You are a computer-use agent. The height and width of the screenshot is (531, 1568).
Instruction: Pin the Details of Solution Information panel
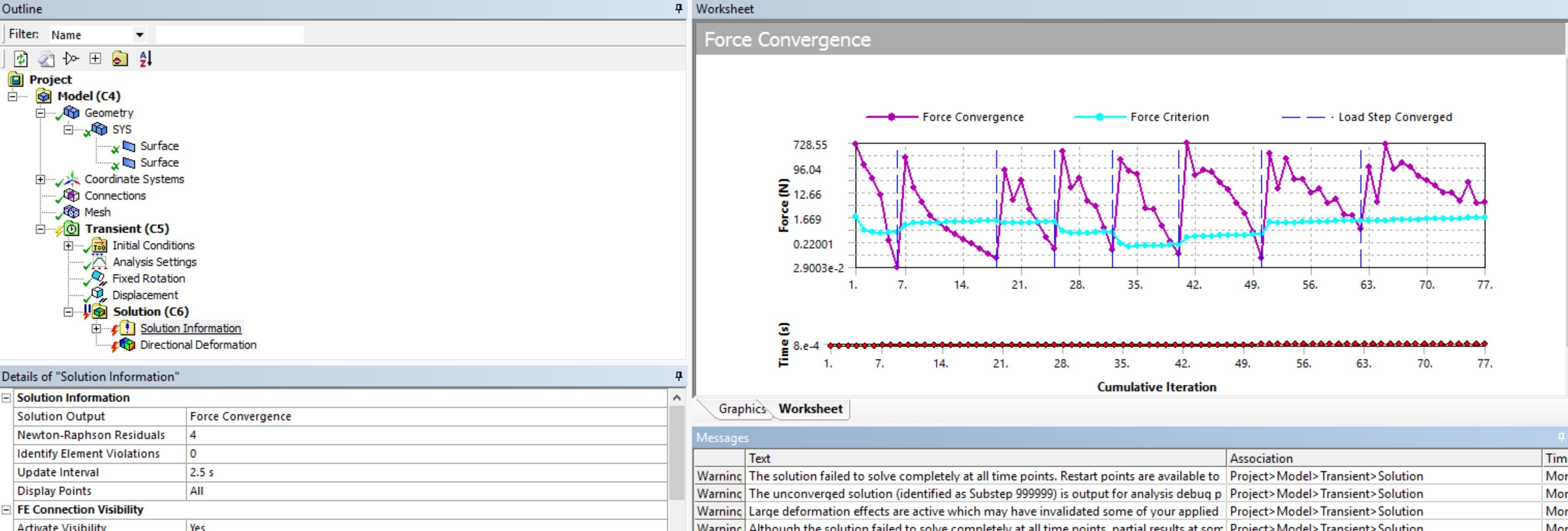pyautogui.click(x=679, y=376)
